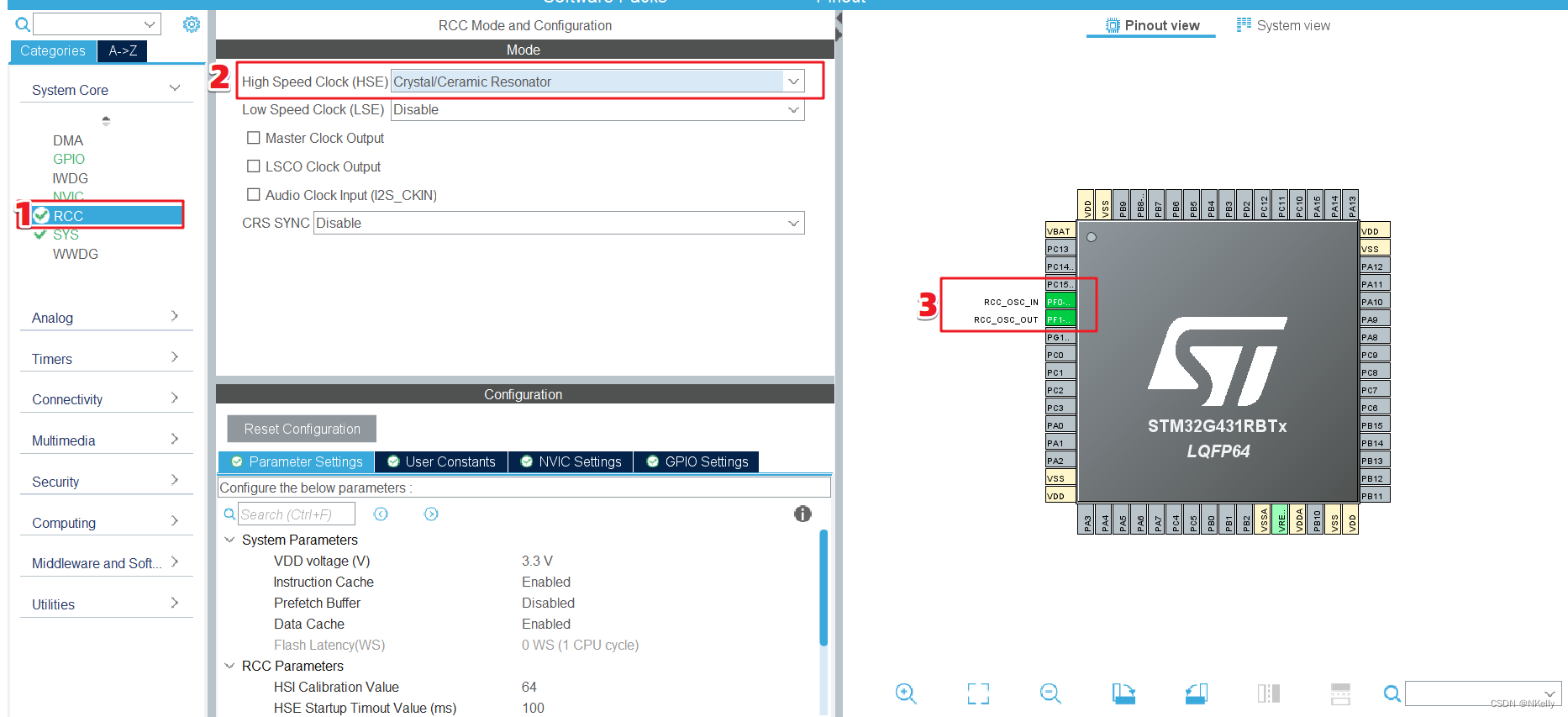Select RCC in System Core list
Viewport: 1568px width, 717px height.
(108, 216)
